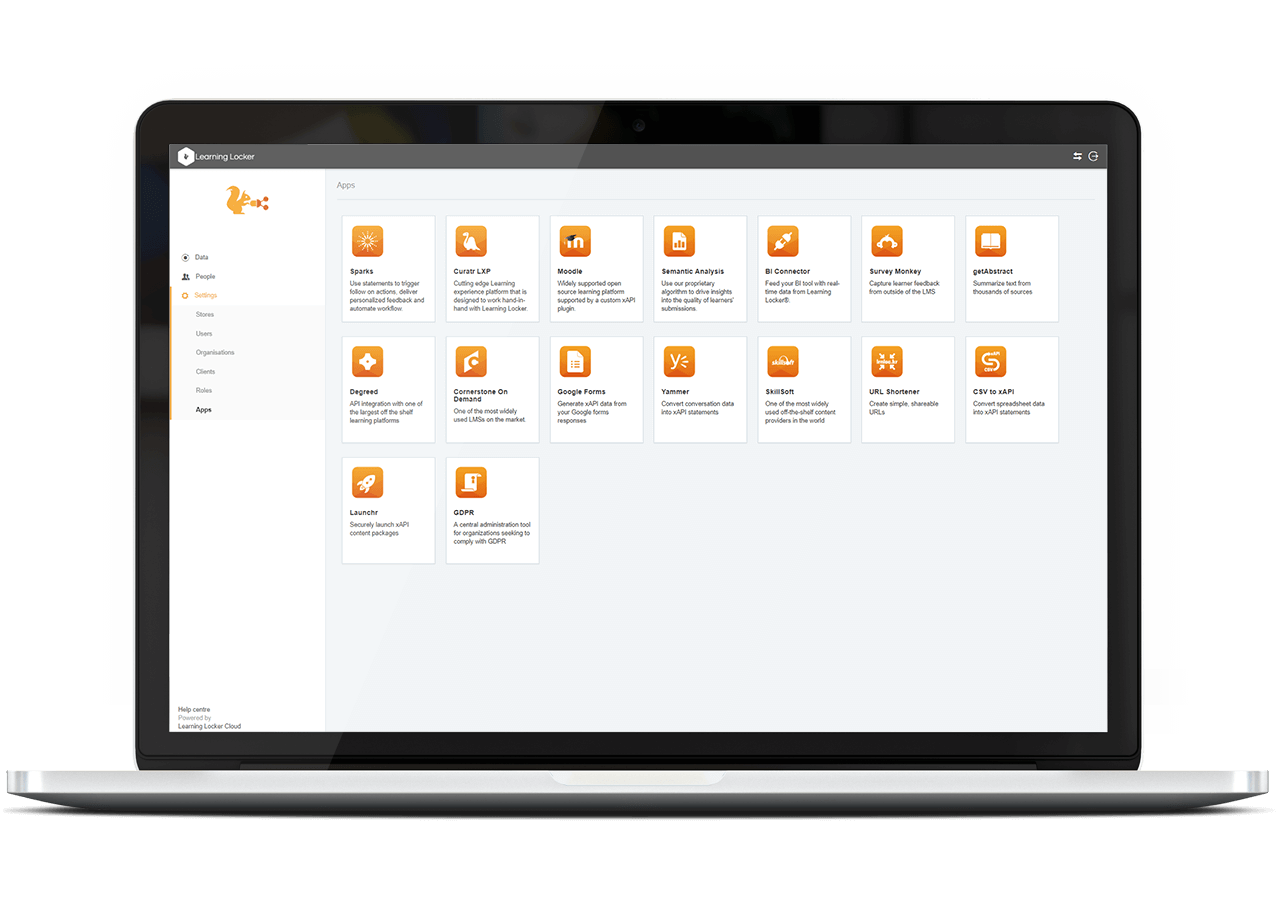Click the Survey Monkey app icon
The width and height of the screenshot is (1280, 900).
(x=887, y=241)
